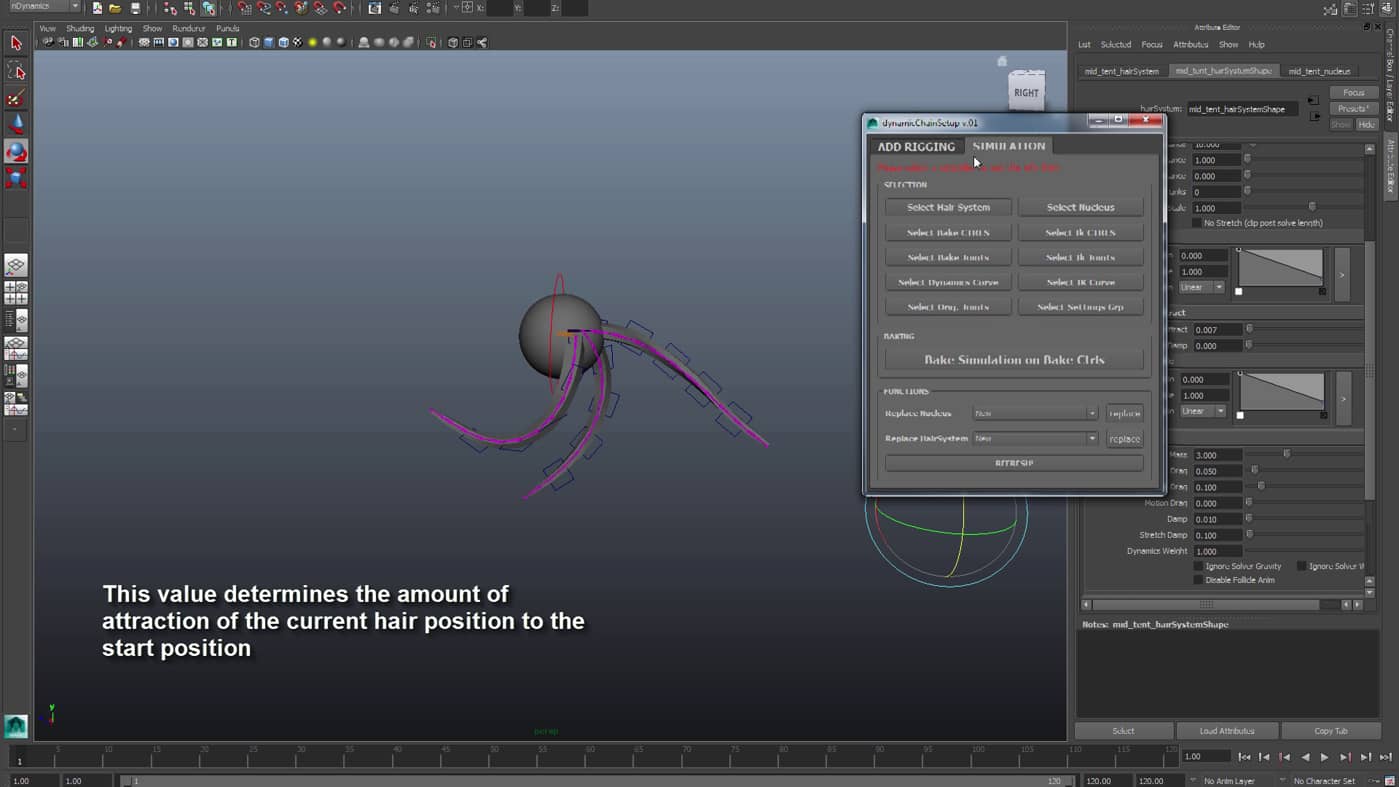Click the New Scene icon

click(x=97, y=8)
